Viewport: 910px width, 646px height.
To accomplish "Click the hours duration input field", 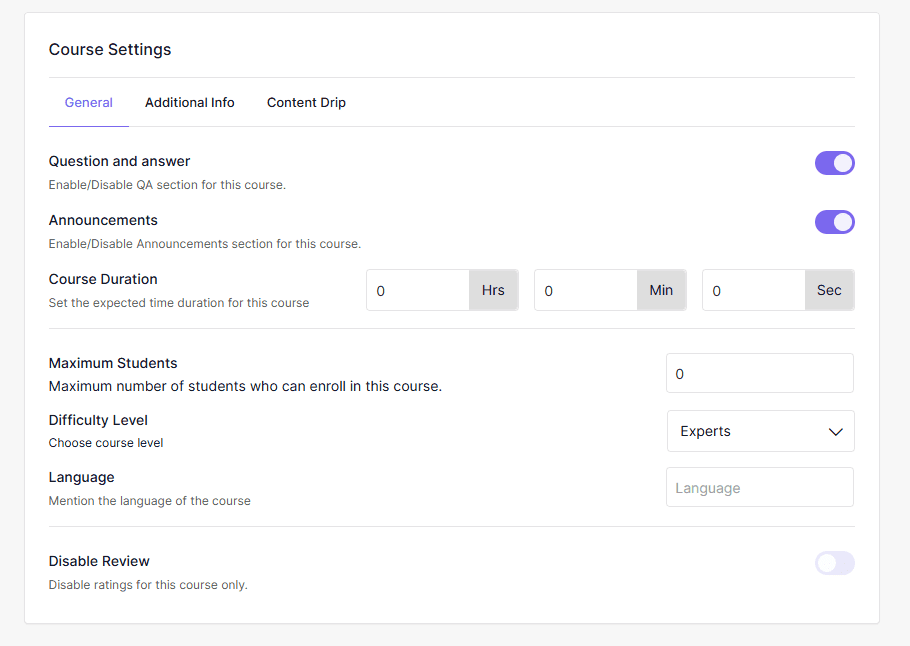I will [x=417, y=290].
